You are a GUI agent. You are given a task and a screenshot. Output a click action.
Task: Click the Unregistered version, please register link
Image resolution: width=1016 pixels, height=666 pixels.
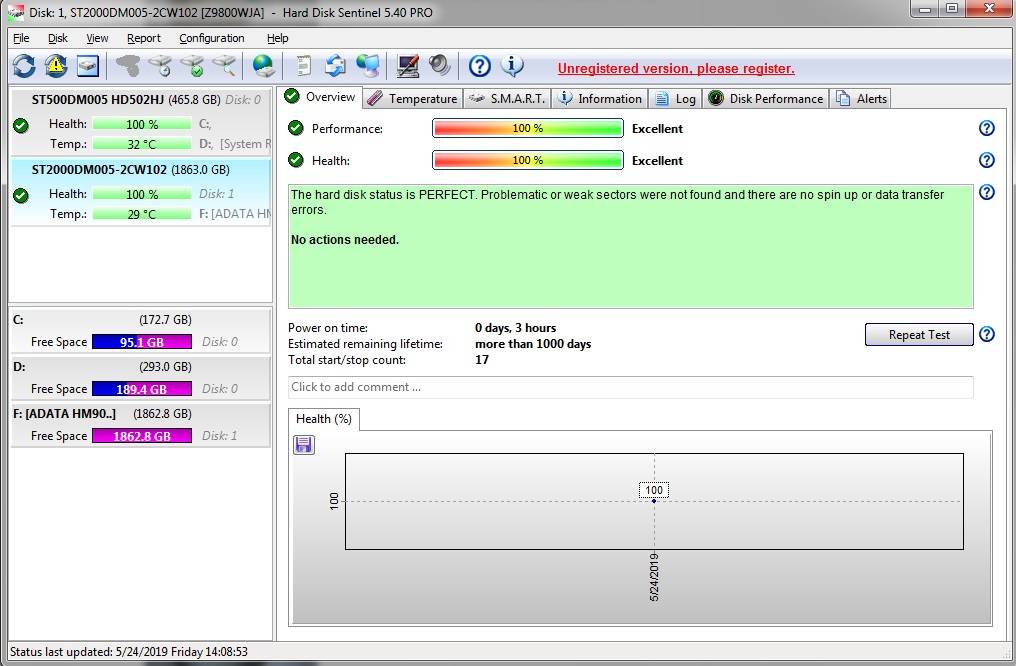676,68
